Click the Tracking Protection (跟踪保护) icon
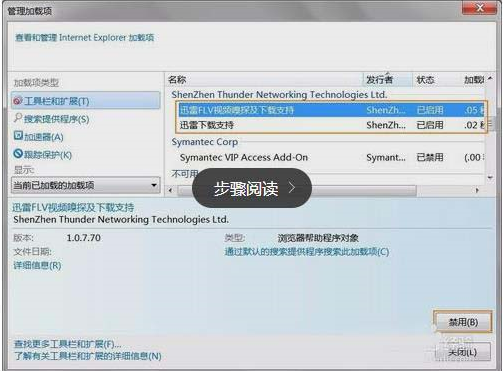Image resolution: width=503 pixels, height=371 pixels. tap(18, 154)
